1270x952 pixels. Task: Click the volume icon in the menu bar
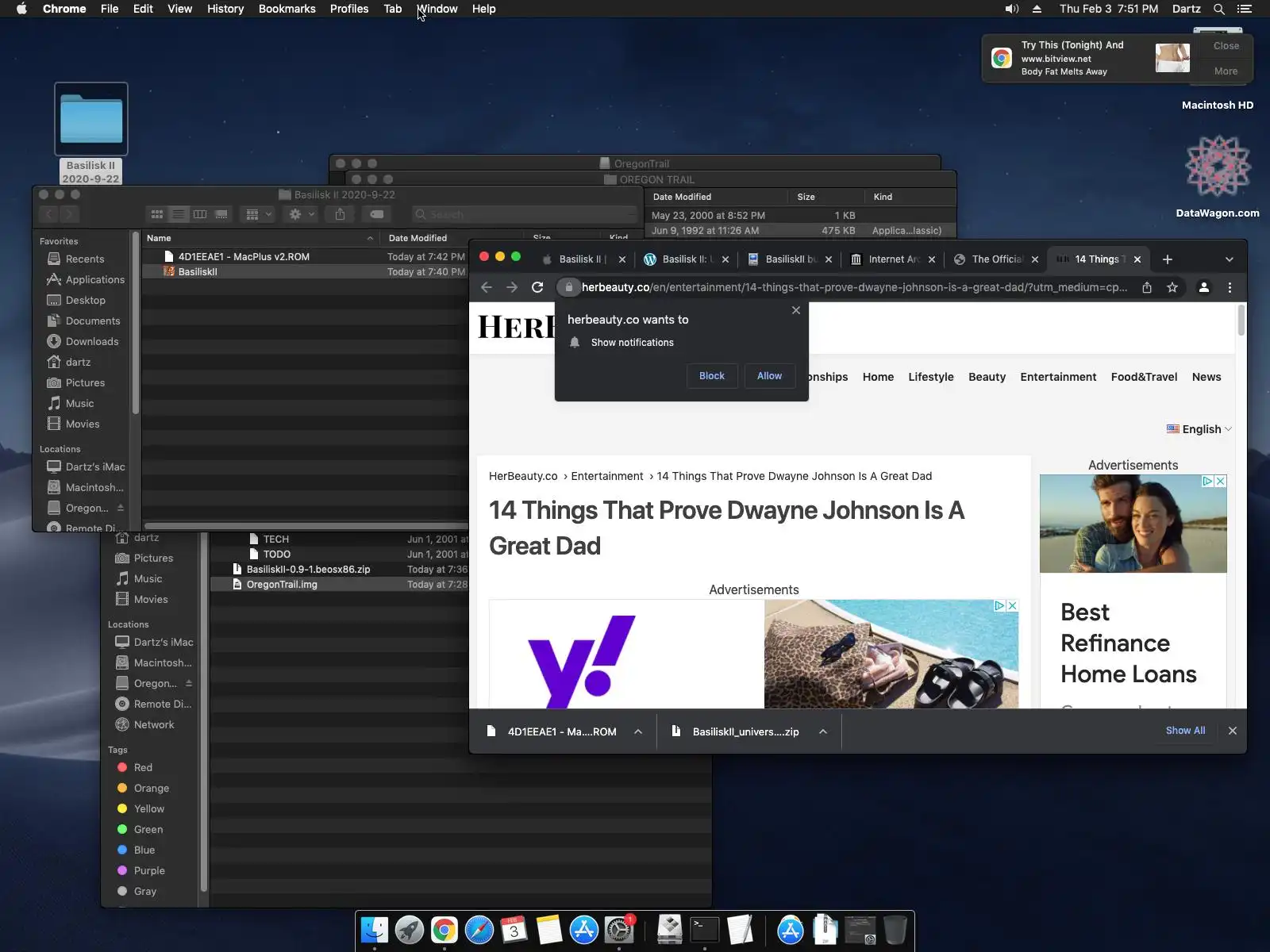tap(1012, 9)
